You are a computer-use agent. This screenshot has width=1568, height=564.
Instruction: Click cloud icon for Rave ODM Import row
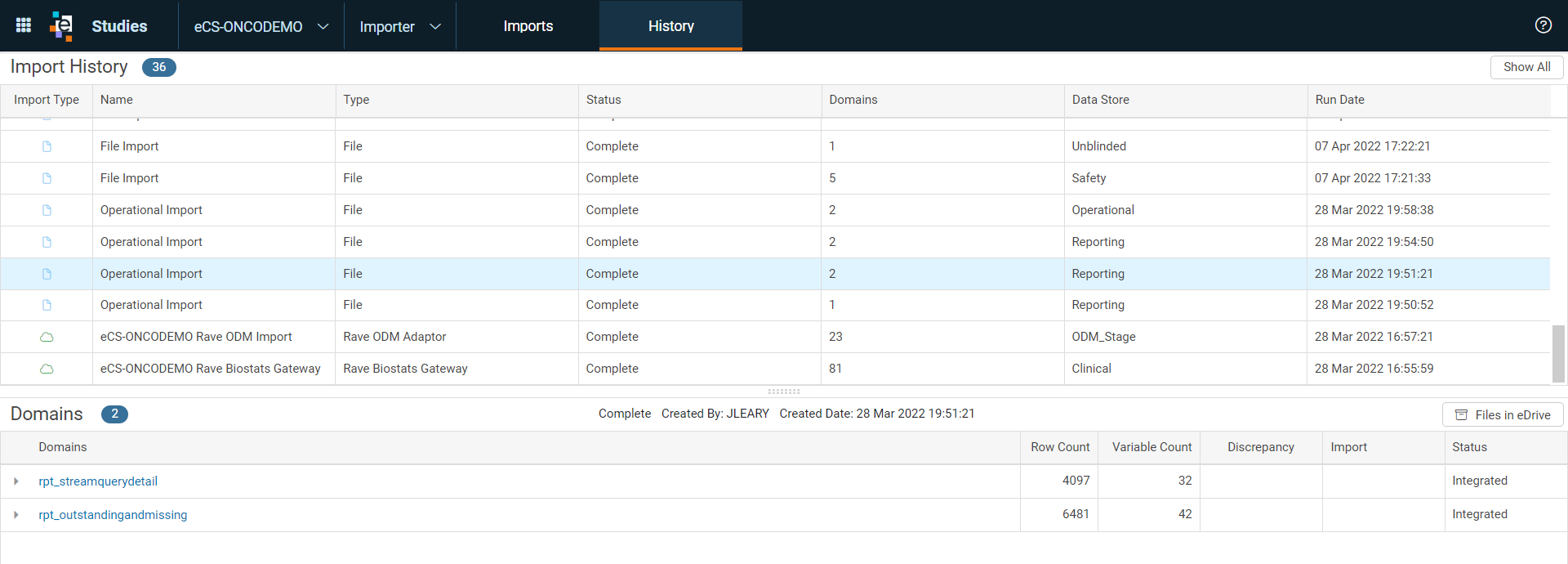click(x=47, y=337)
